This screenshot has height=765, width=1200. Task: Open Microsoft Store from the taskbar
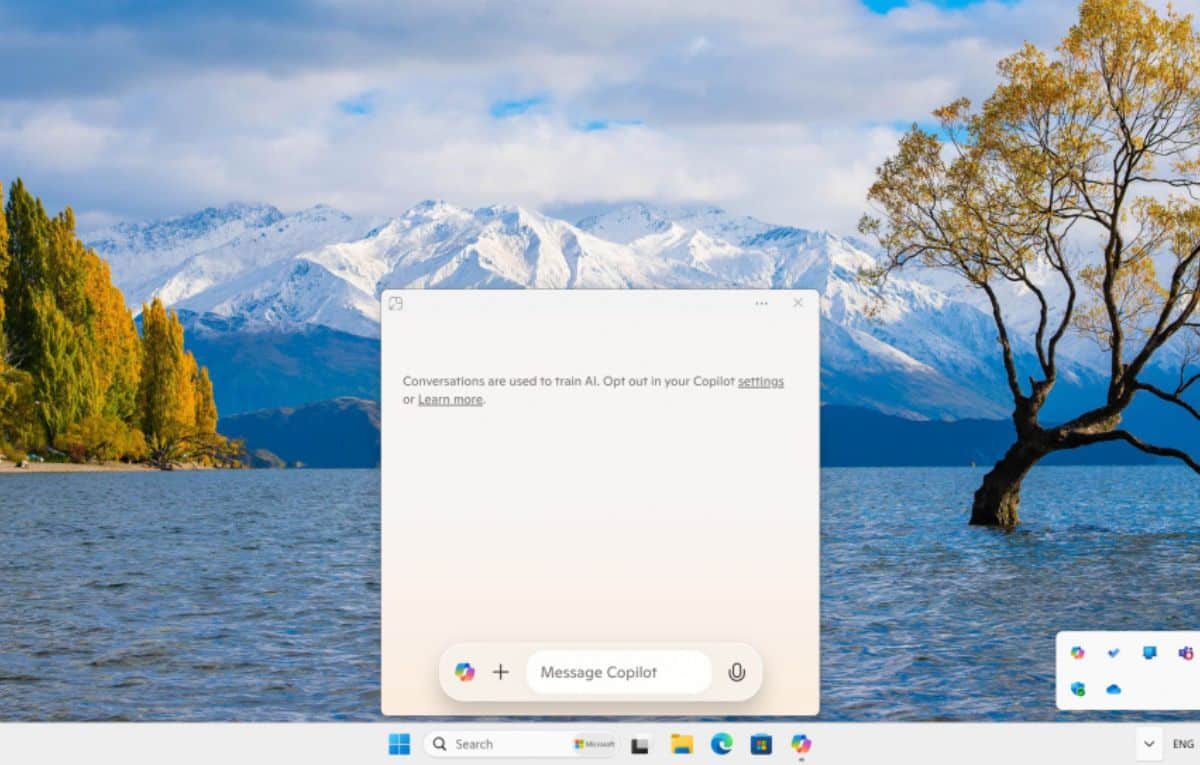[x=761, y=744]
